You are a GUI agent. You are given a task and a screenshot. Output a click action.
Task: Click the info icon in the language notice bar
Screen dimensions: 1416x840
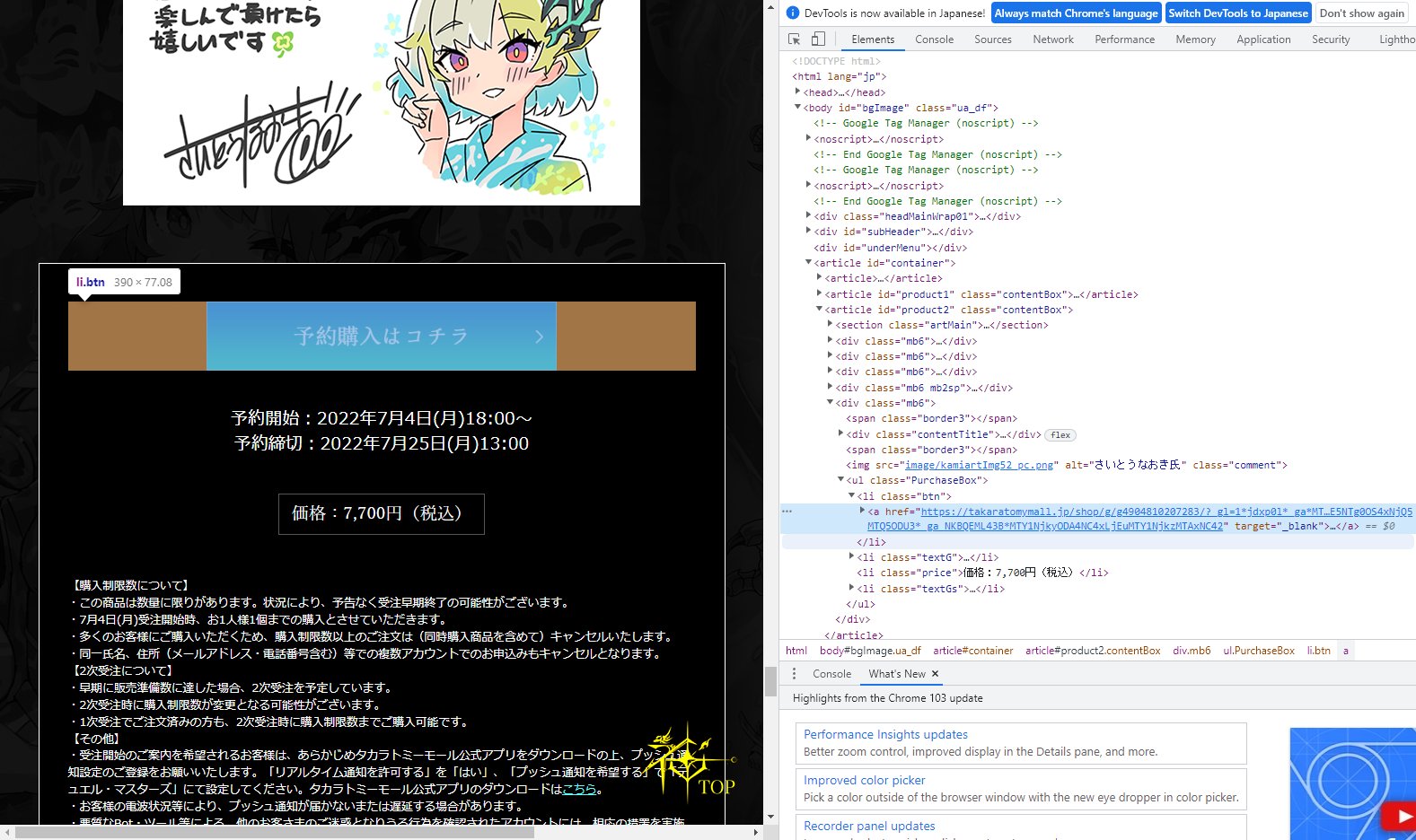(793, 13)
